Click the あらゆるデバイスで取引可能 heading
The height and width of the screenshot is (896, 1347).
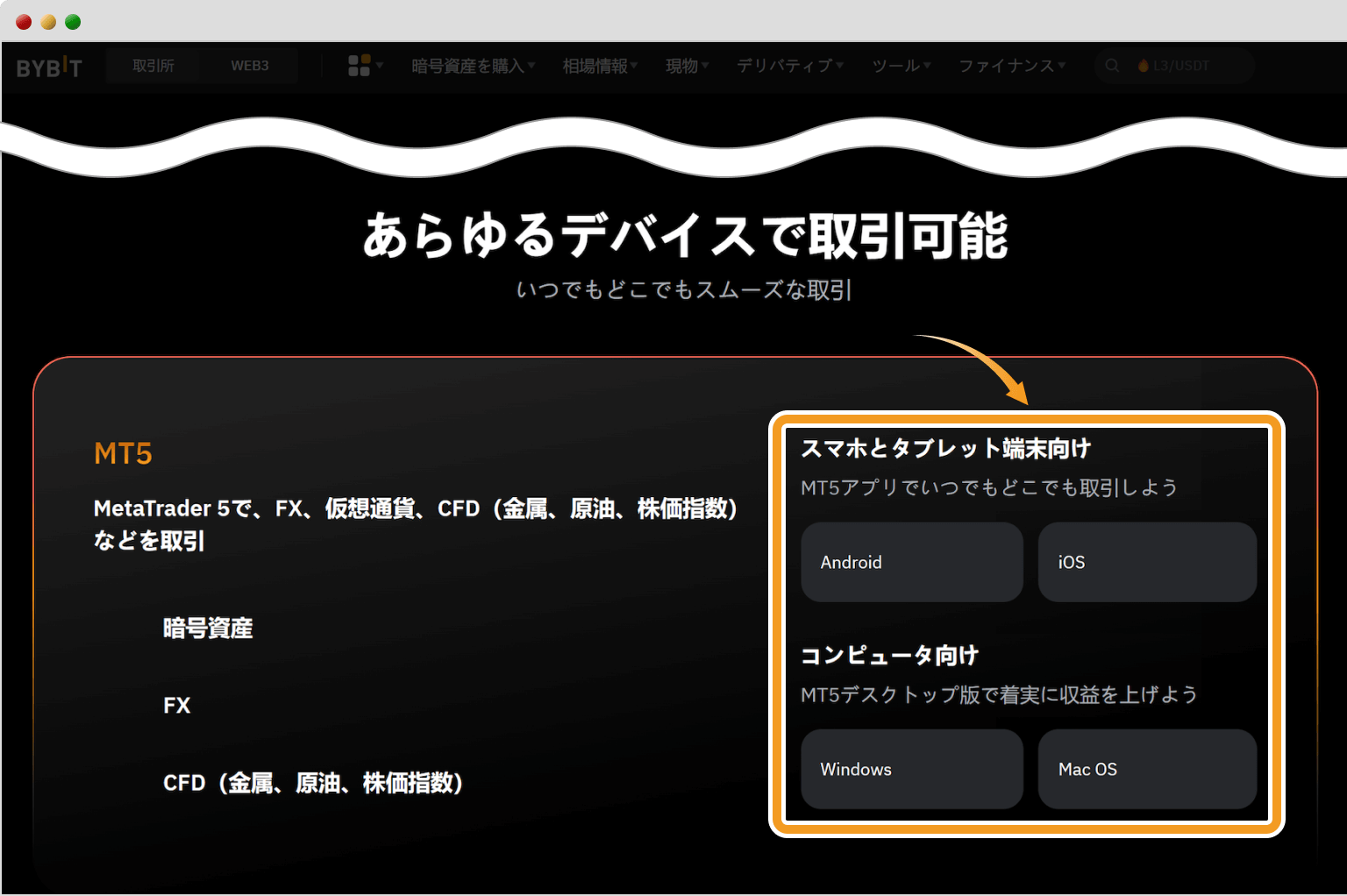(x=686, y=236)
